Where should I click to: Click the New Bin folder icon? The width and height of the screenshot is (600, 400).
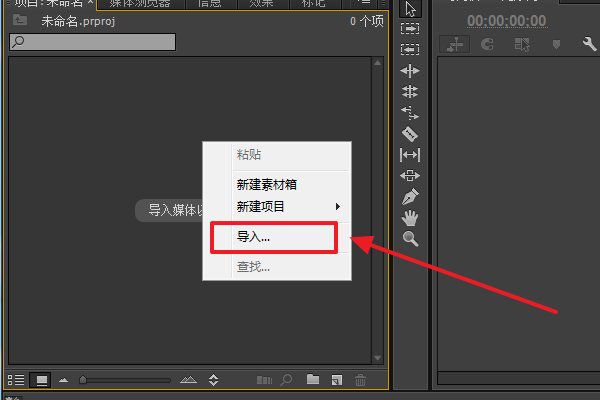(313, 379)
